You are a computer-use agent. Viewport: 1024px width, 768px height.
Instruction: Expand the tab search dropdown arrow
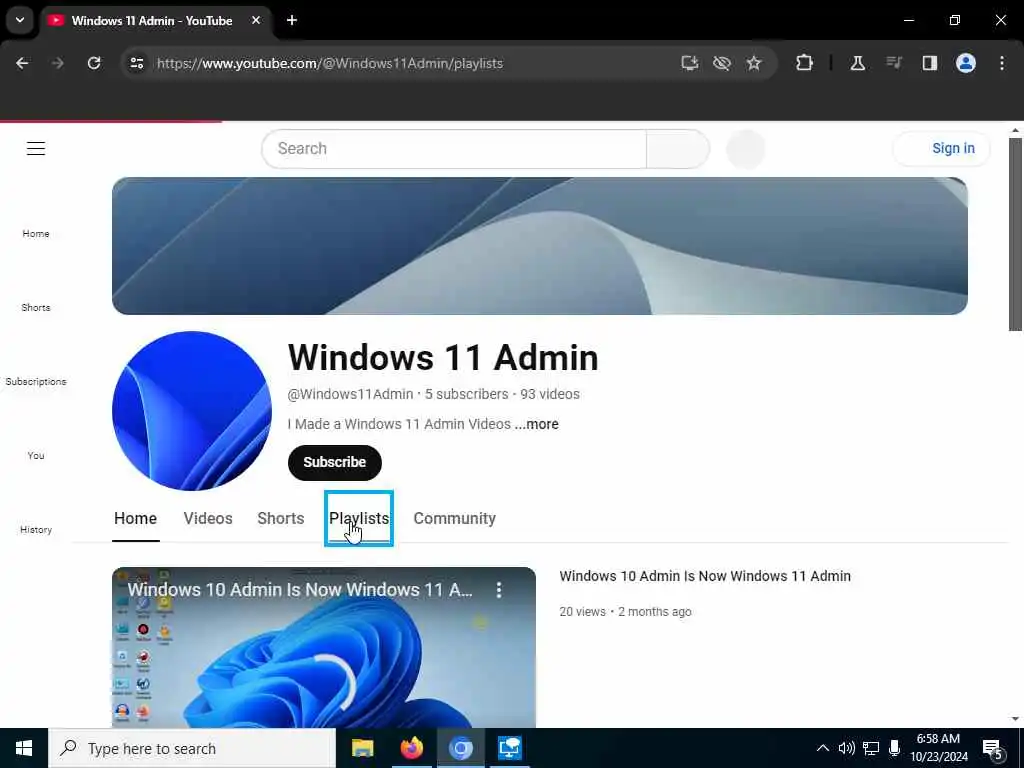pyautogui.click(x=20, y=20)
